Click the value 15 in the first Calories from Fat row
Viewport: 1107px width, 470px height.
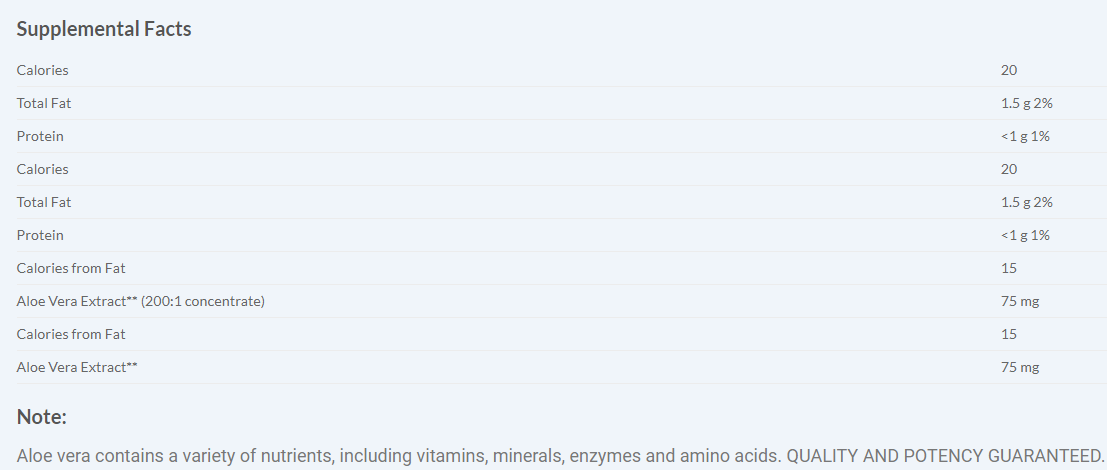1009,268
